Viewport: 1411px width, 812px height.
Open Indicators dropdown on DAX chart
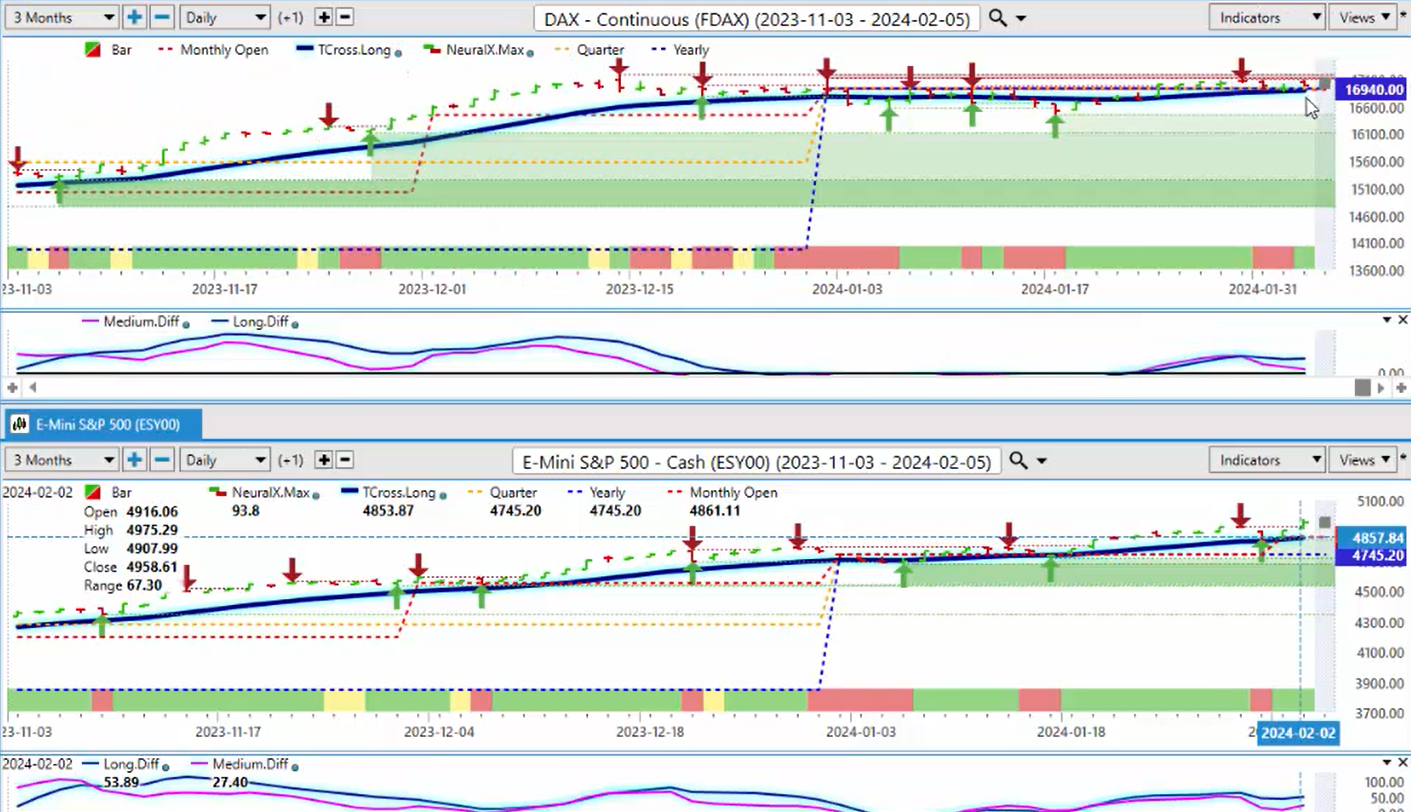(x=1267, y=17)
